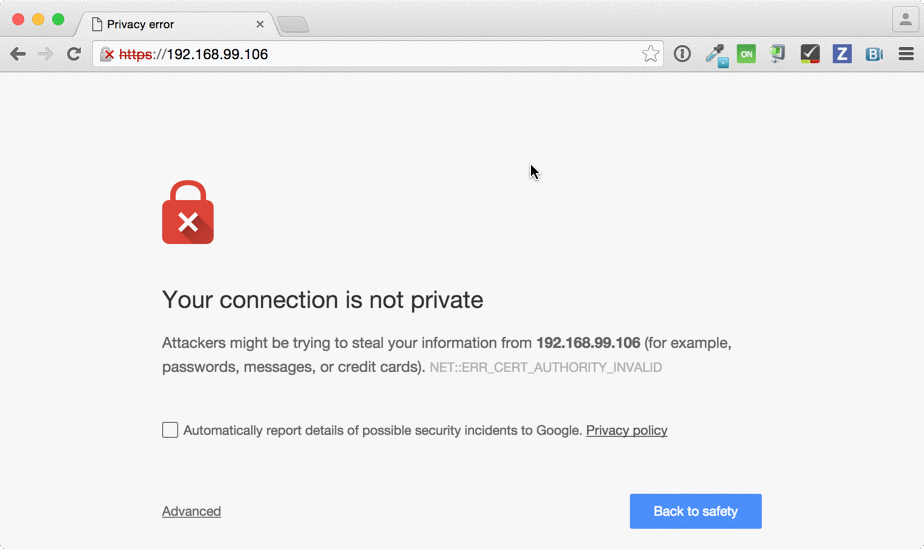Close the Privacy error tab
This screenshot has height=549, width=924.
pos(259,24)
